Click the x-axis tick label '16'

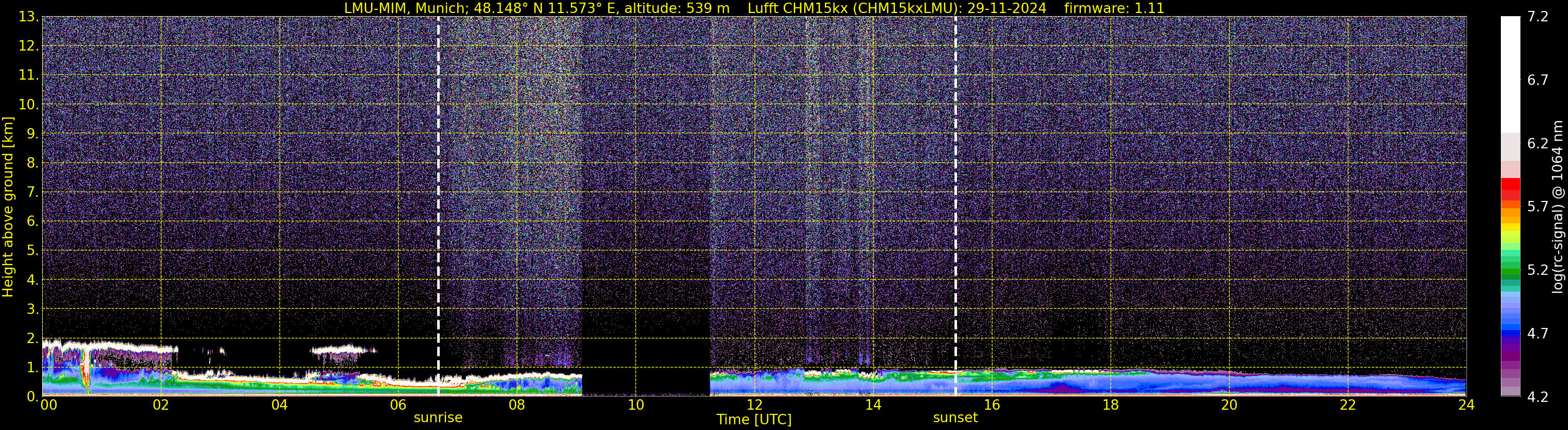coord(991,405)
